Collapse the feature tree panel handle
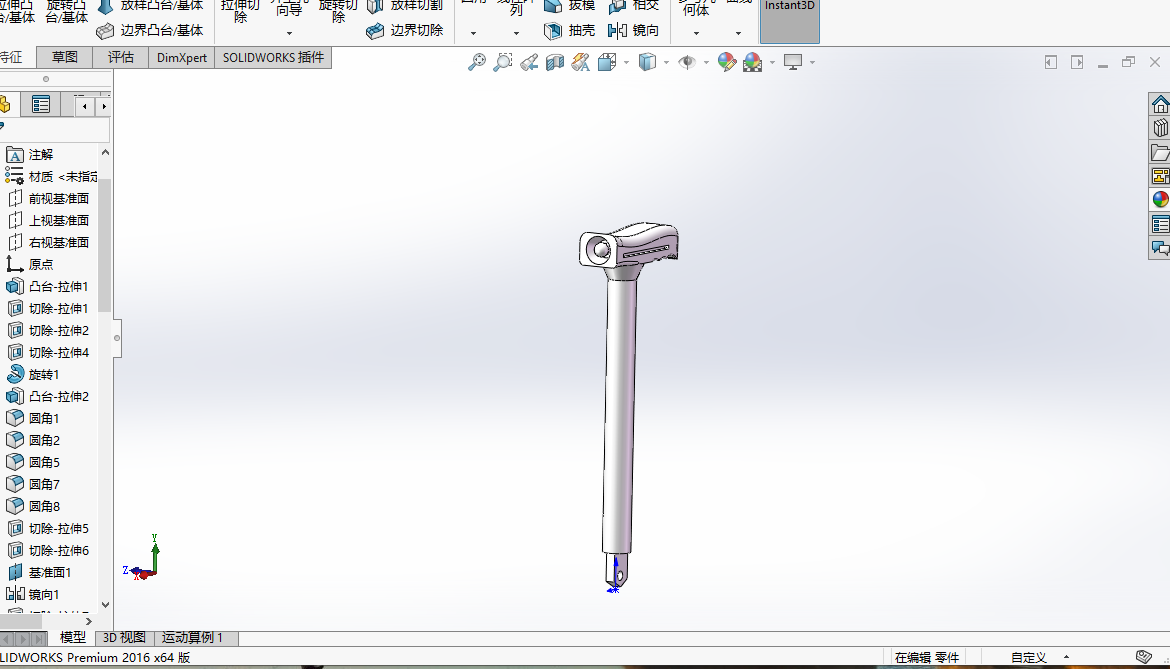 pyautogui.click(x=117, y=338)
